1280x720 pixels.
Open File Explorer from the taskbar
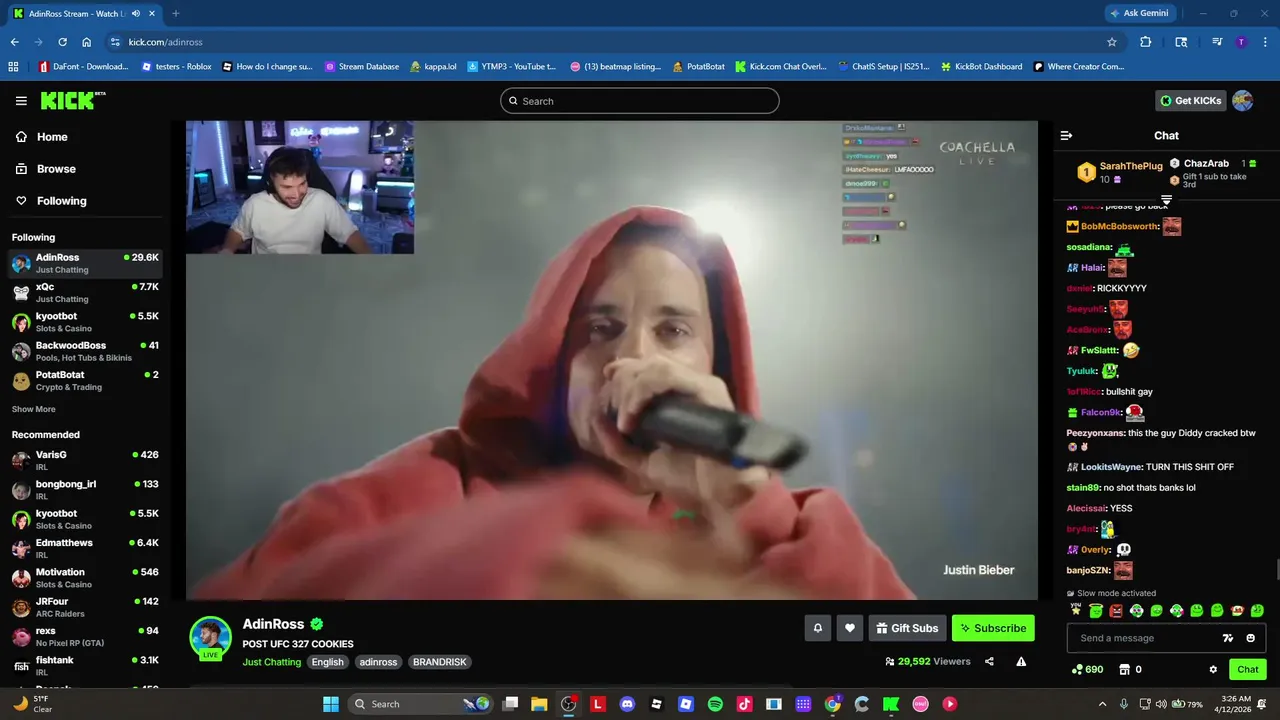(x=539, y=704)
